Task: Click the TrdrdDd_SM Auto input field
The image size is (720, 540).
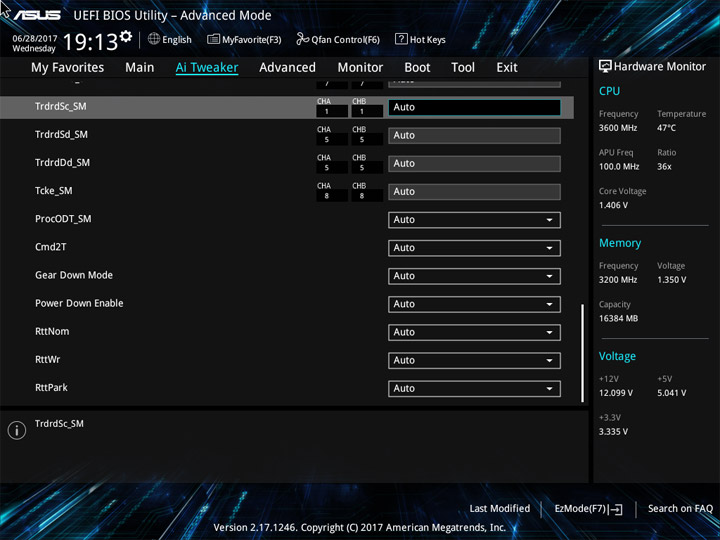Action: click(x=474, y=163)
